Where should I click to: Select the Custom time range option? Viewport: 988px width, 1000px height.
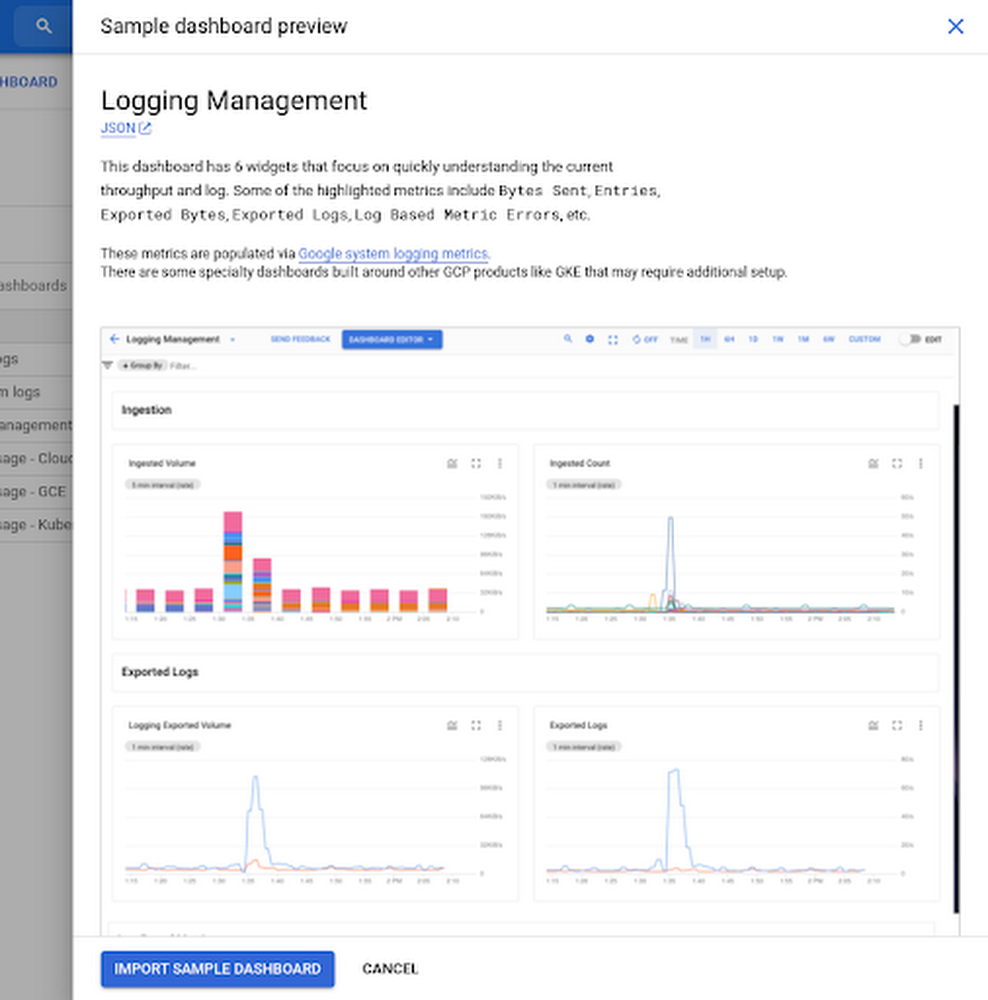[864, 339]
